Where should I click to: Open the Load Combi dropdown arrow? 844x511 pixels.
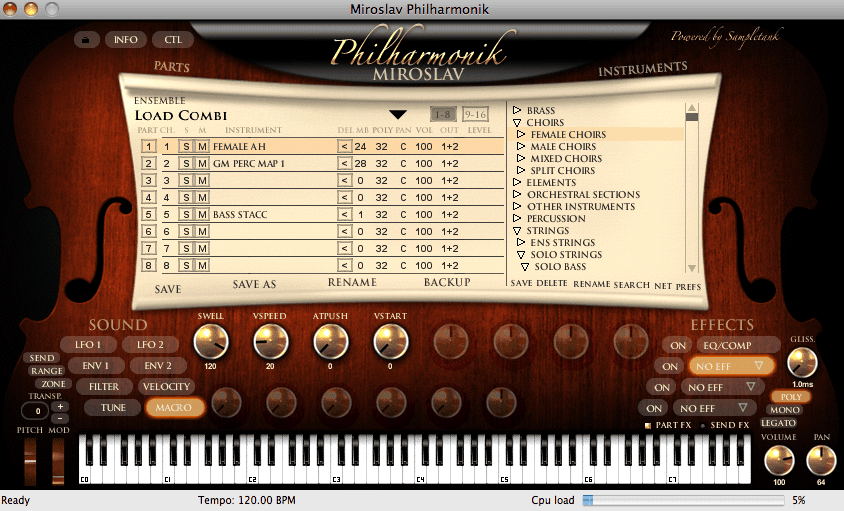pyautogui.click(x=399, y=115)
